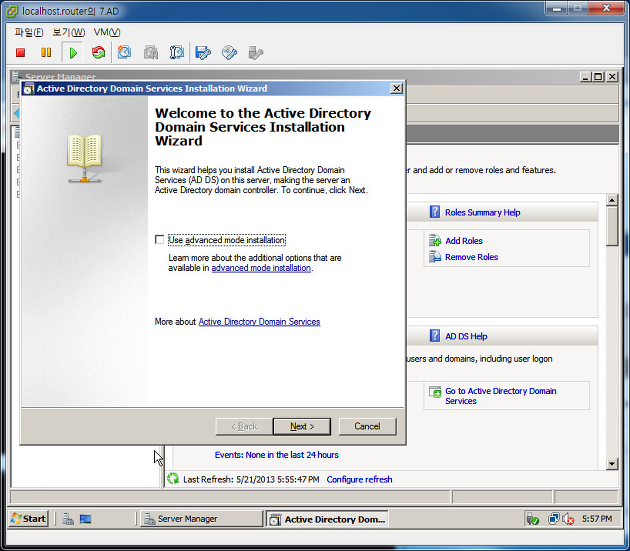
Task: Minimize the Server Manager window
Action: click(585, 76)
